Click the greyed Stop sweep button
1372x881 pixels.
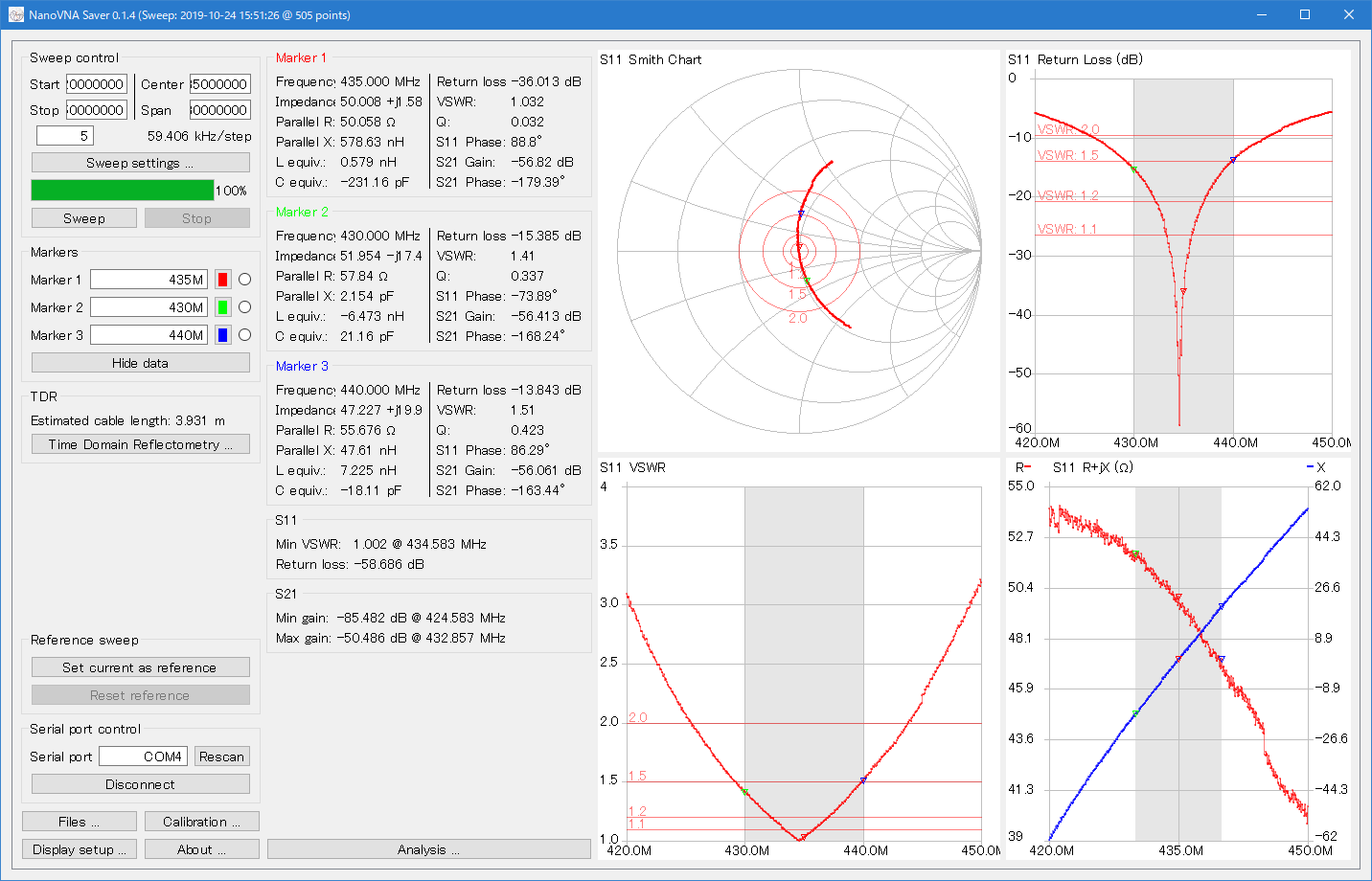196,218
